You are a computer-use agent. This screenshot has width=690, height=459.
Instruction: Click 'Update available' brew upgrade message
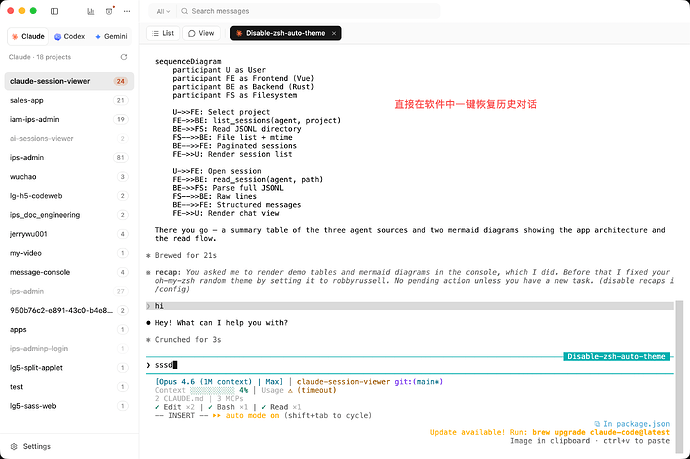point(550,432)
